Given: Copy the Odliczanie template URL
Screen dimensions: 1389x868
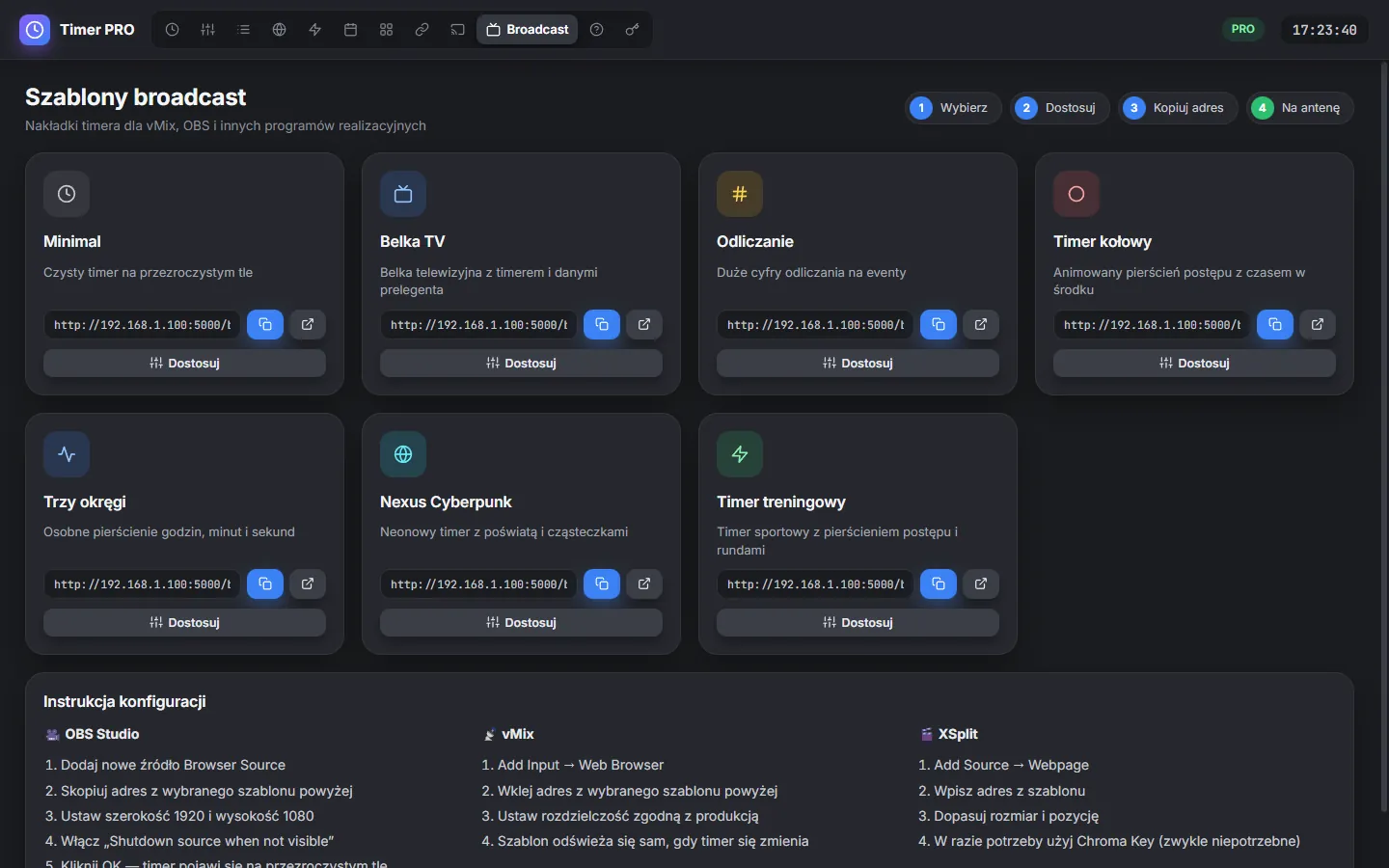Looking at the screenshot, I should 939,325.
